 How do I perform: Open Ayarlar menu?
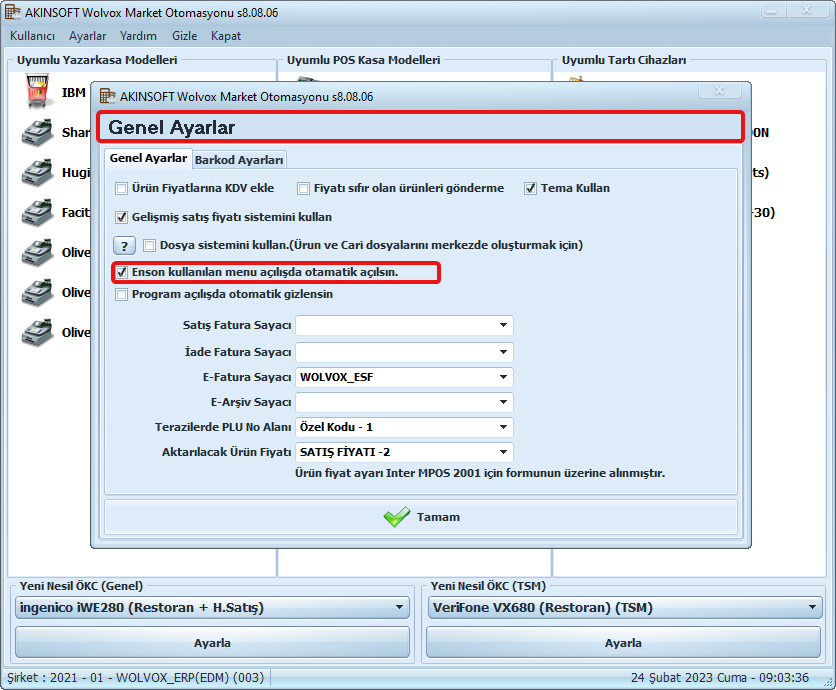tap(87, 36)
